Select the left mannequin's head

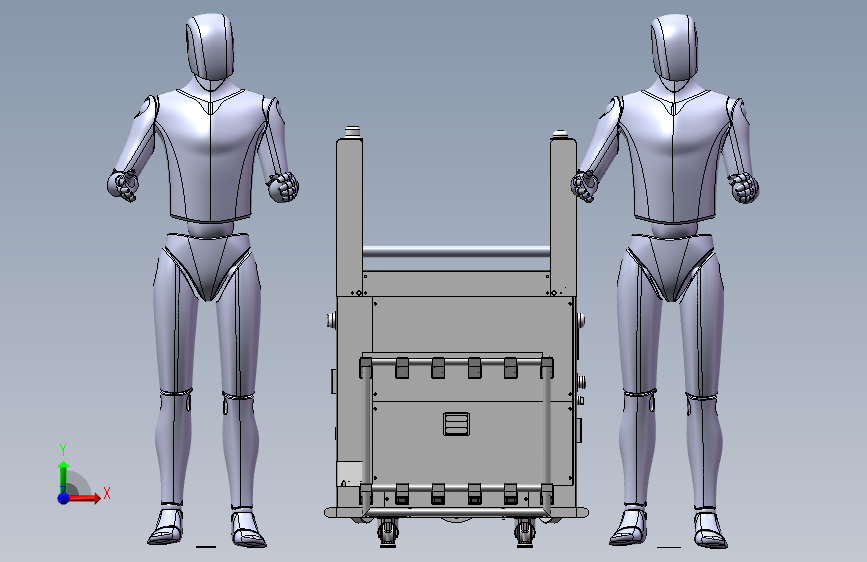click(x=210, y=48)
